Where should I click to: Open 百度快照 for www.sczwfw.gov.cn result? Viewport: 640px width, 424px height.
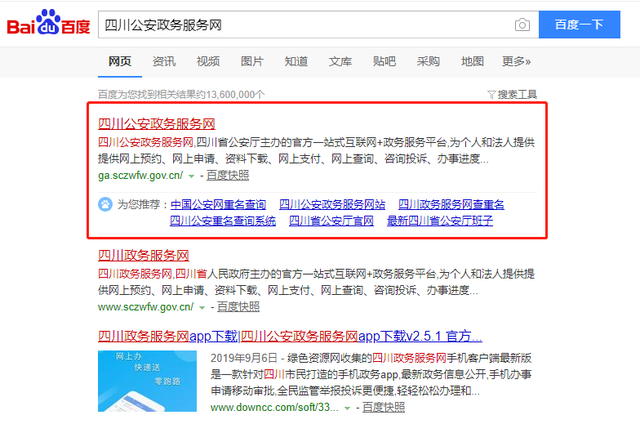click(x=238, y=307)
